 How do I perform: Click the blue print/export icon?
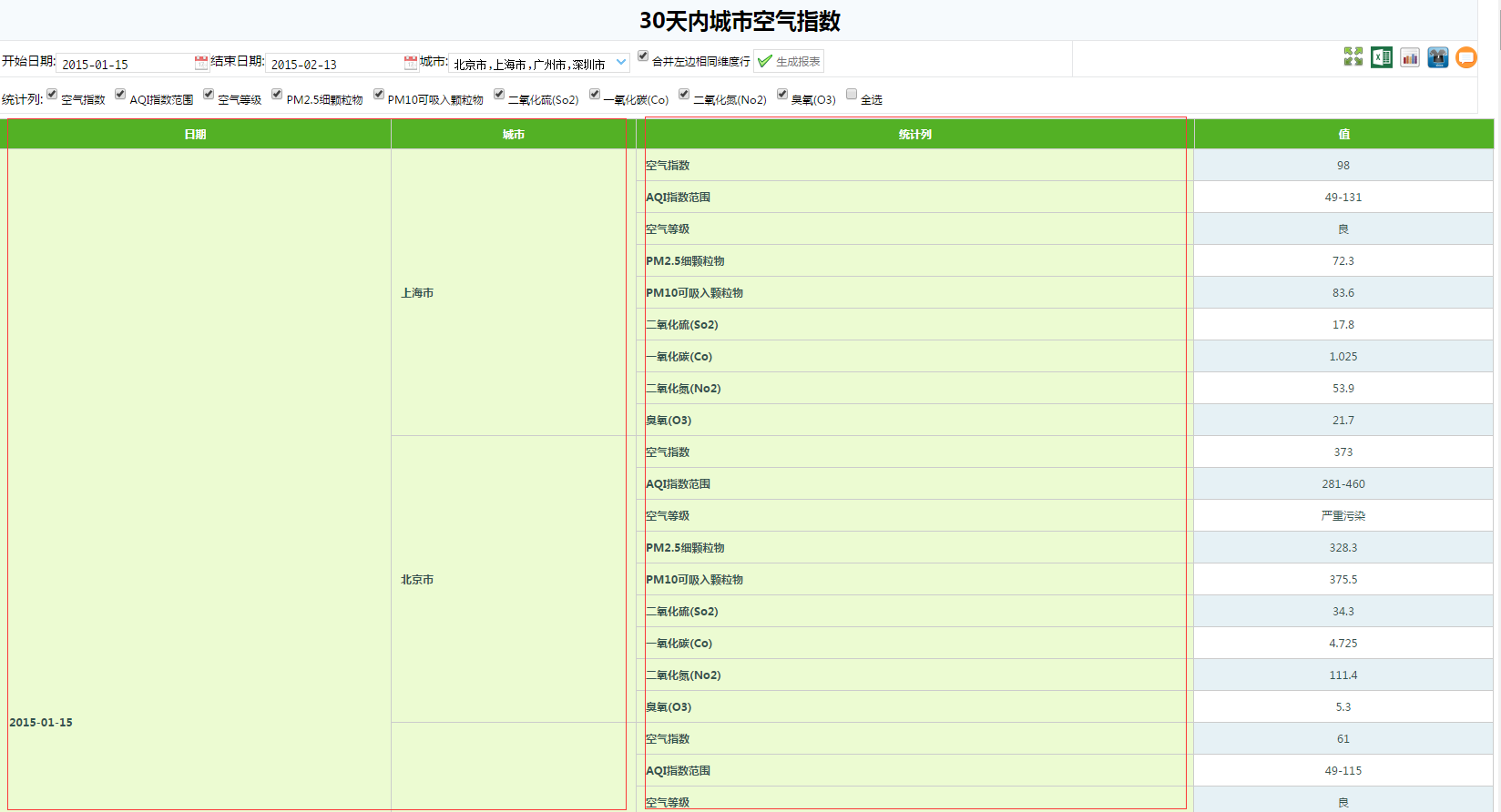click(x=1437, y=57)
